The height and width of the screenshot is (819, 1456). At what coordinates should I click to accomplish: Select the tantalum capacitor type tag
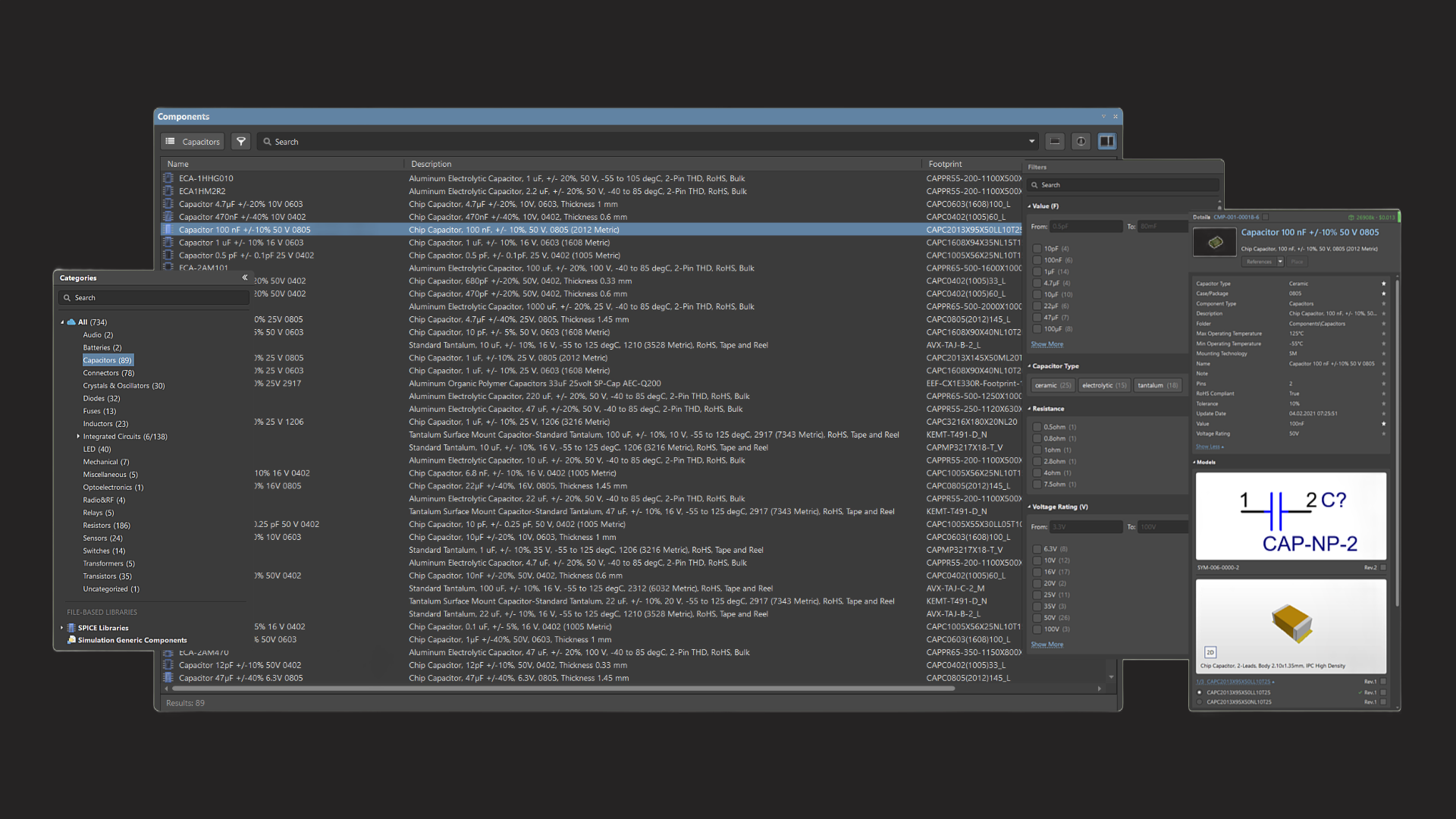point(1157,386)
